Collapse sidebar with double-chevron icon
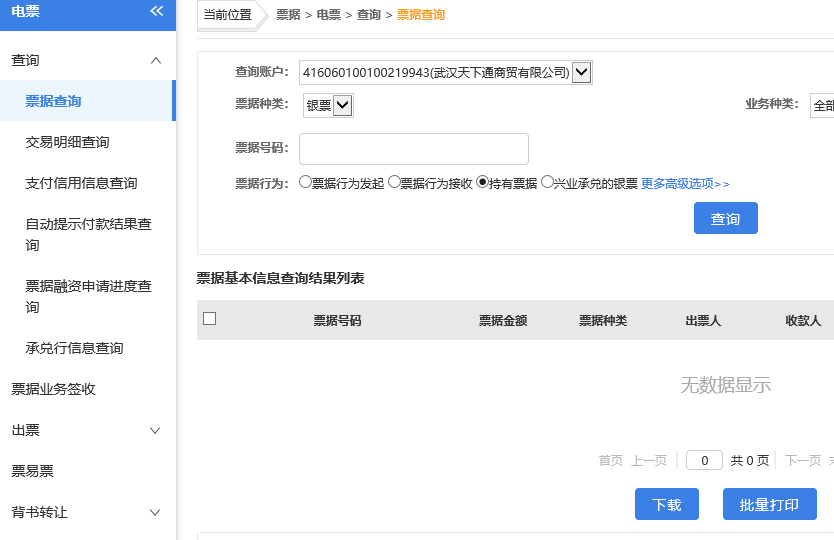Viewport: 834px width, 540px height. (156, 11)
